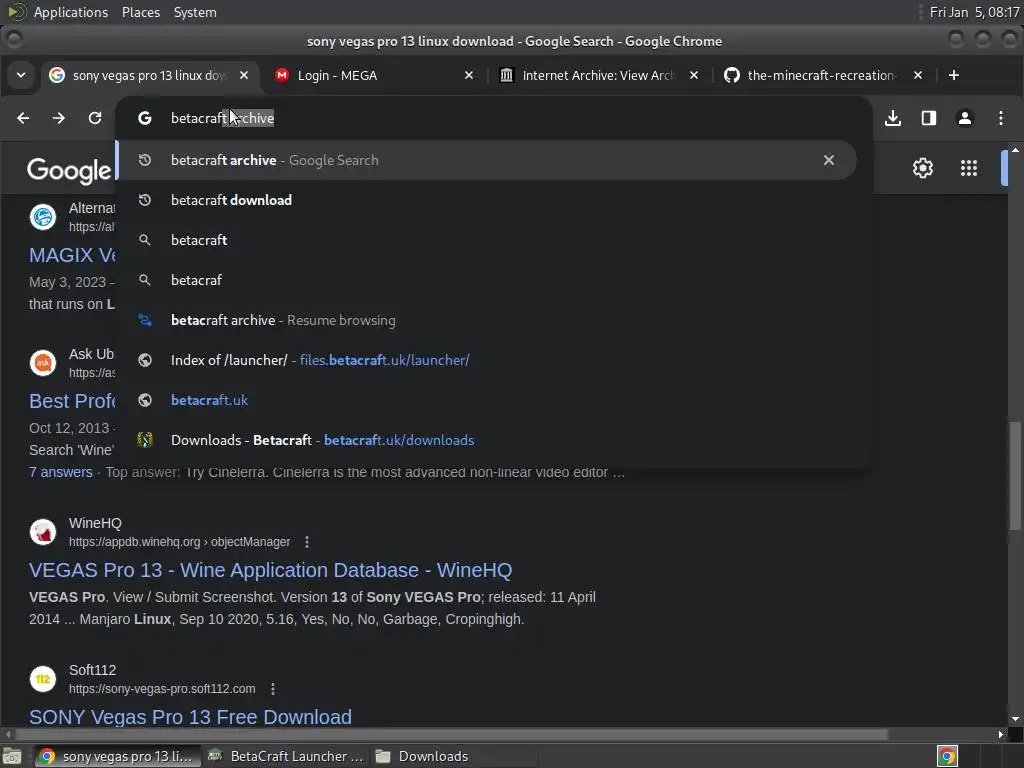The width and height of the screenshot is (1024, 768).
Task: Click the history icon beside betacraft download
Action: tap(145, 200)
